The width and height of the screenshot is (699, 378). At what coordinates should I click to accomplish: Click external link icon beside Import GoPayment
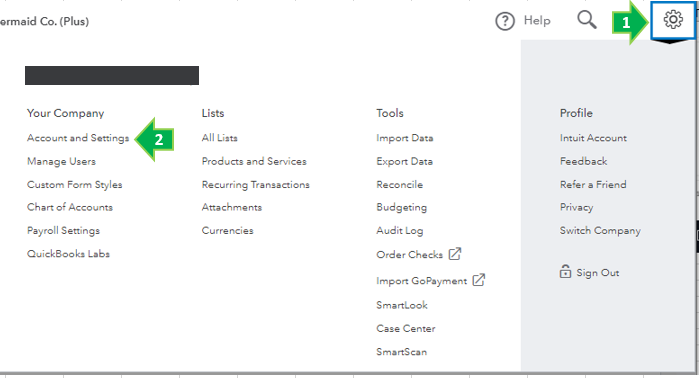[478, 279]
